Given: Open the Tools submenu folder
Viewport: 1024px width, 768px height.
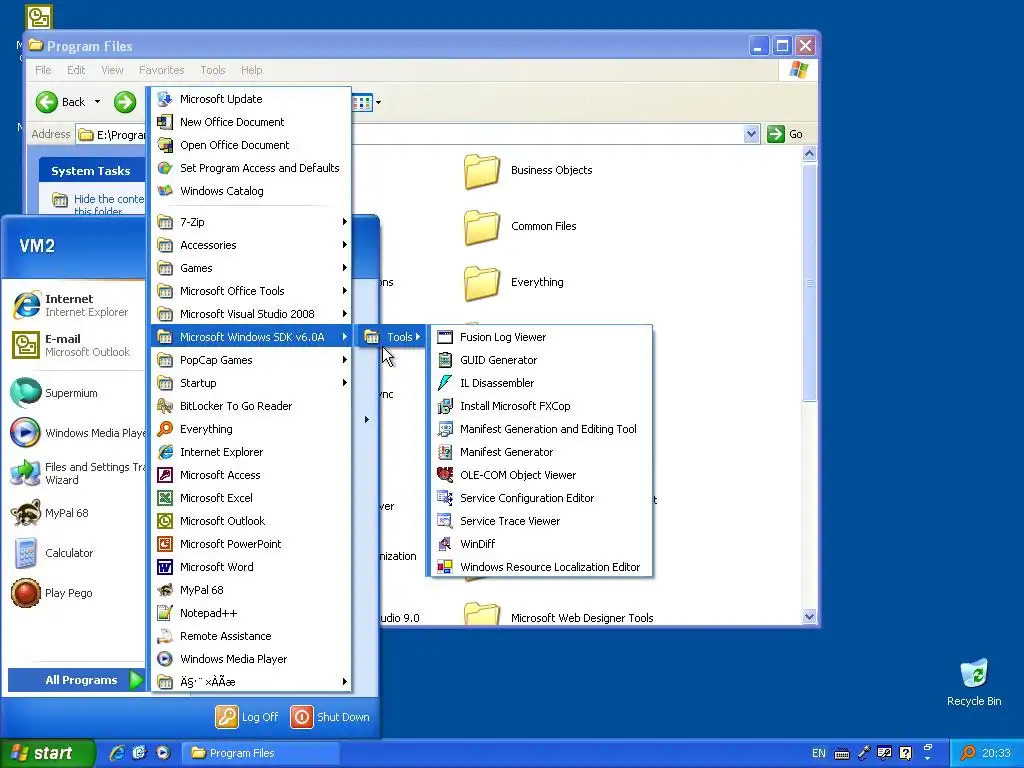Looking at the screenshot, I should (x=392, y=337).
